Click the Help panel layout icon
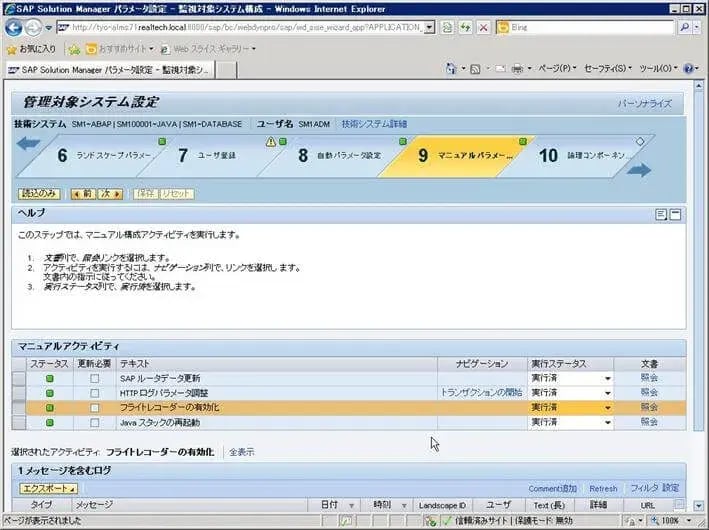The width and height of the screenshot is (709, 530). coord(661,214)
